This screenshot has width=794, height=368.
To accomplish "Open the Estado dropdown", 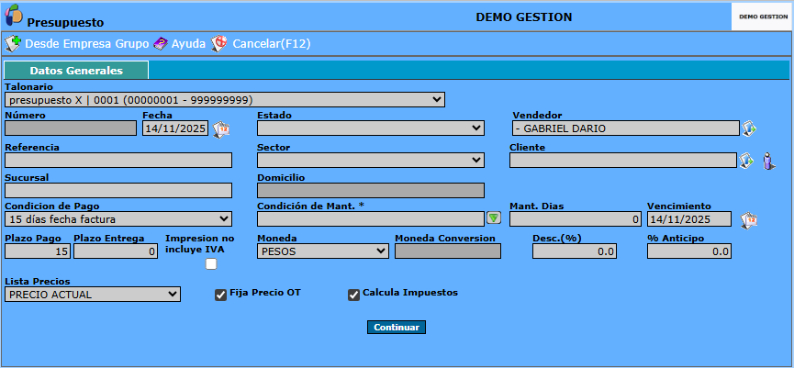I will coord(371,128).
